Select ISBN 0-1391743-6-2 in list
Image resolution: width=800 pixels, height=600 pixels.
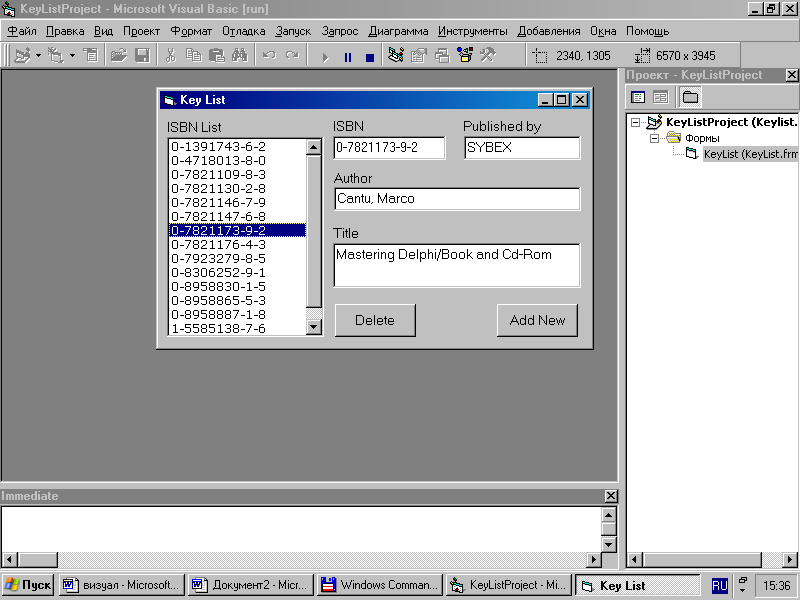(x=237, y=147)
